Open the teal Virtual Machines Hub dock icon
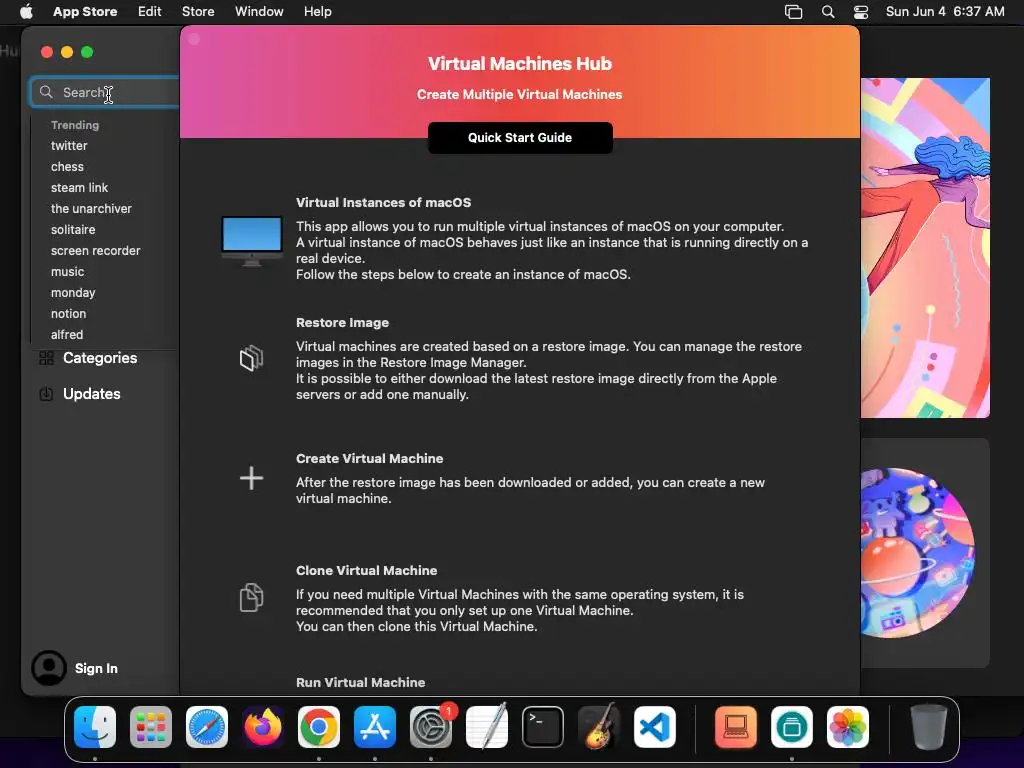Viewport: 1024px width, 768px height. pyautogui.click(x=792, y=727)
